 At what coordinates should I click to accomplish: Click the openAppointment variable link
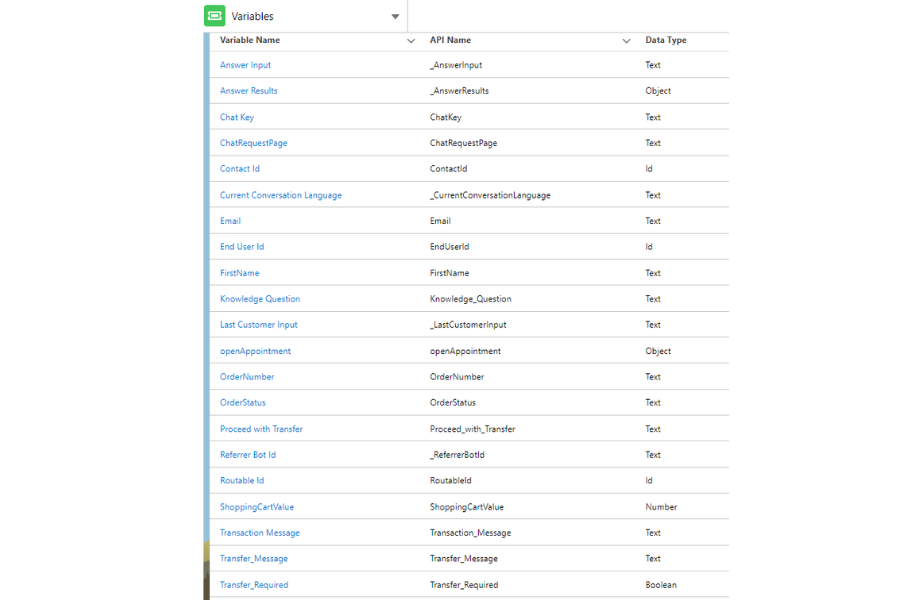[255, 351]
